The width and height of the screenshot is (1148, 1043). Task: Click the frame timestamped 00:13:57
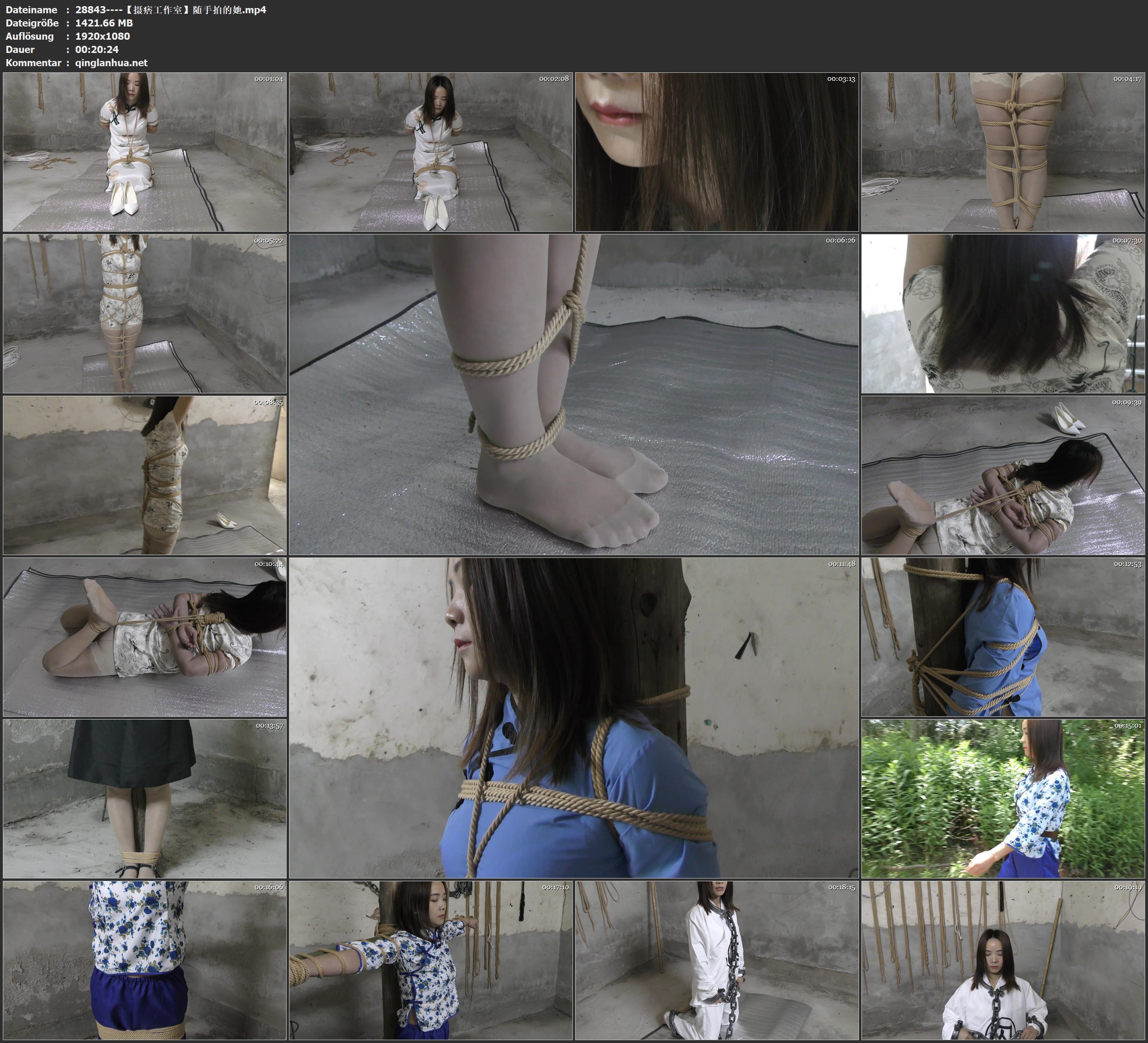tap(145, 799)
